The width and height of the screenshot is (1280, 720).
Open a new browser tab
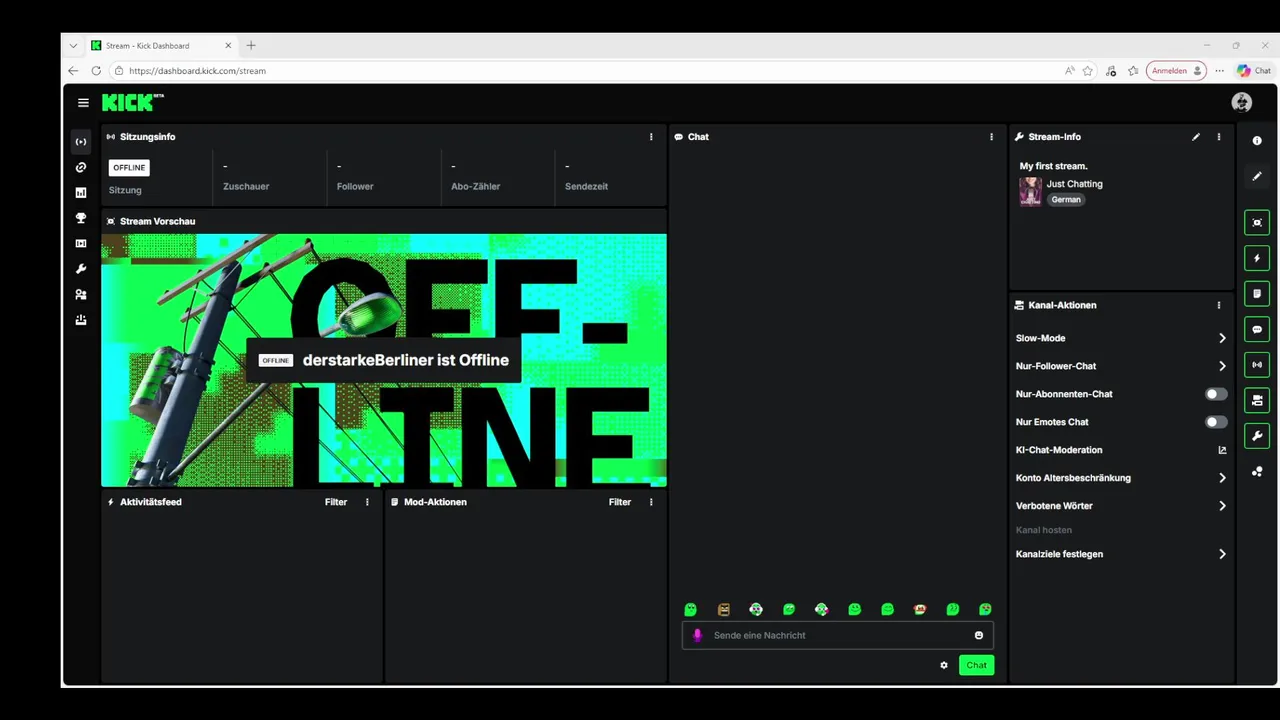(x=251, y=45)
